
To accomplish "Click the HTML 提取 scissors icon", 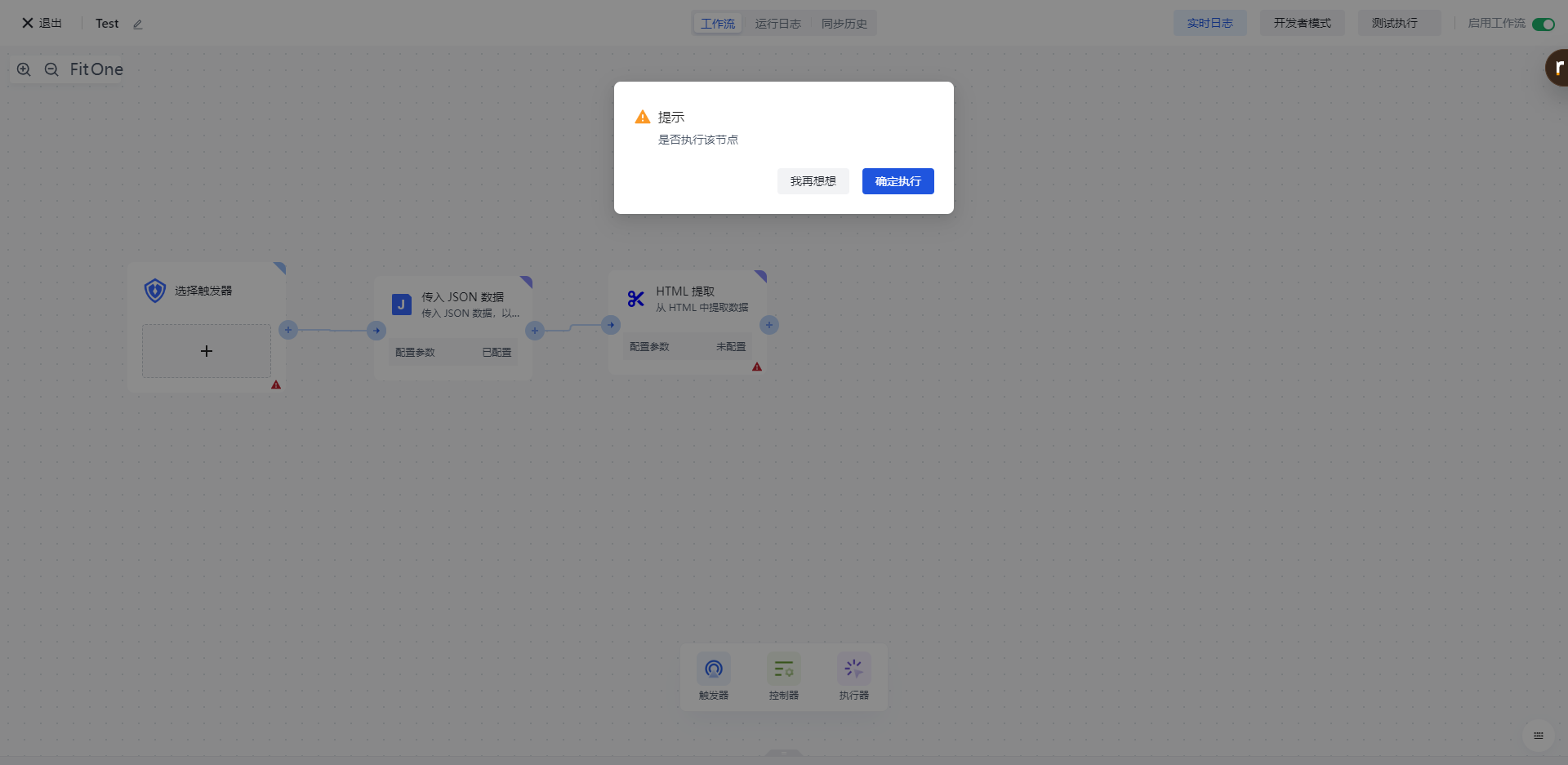I will pyautogui.click(x=635, y=299).
